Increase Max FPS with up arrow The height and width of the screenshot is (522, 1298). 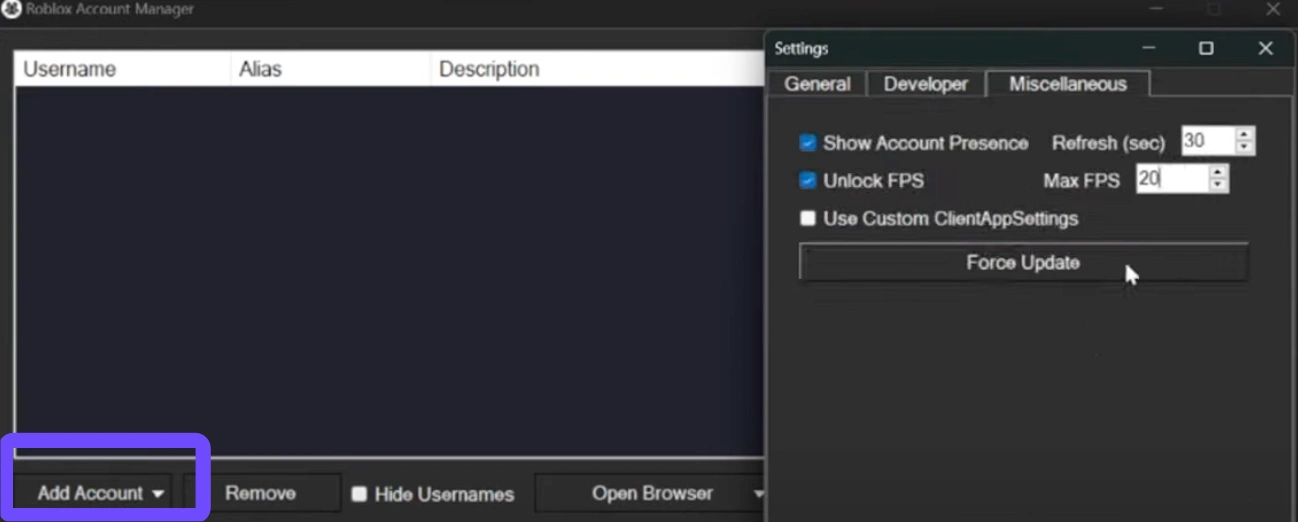pos(1218,172)
